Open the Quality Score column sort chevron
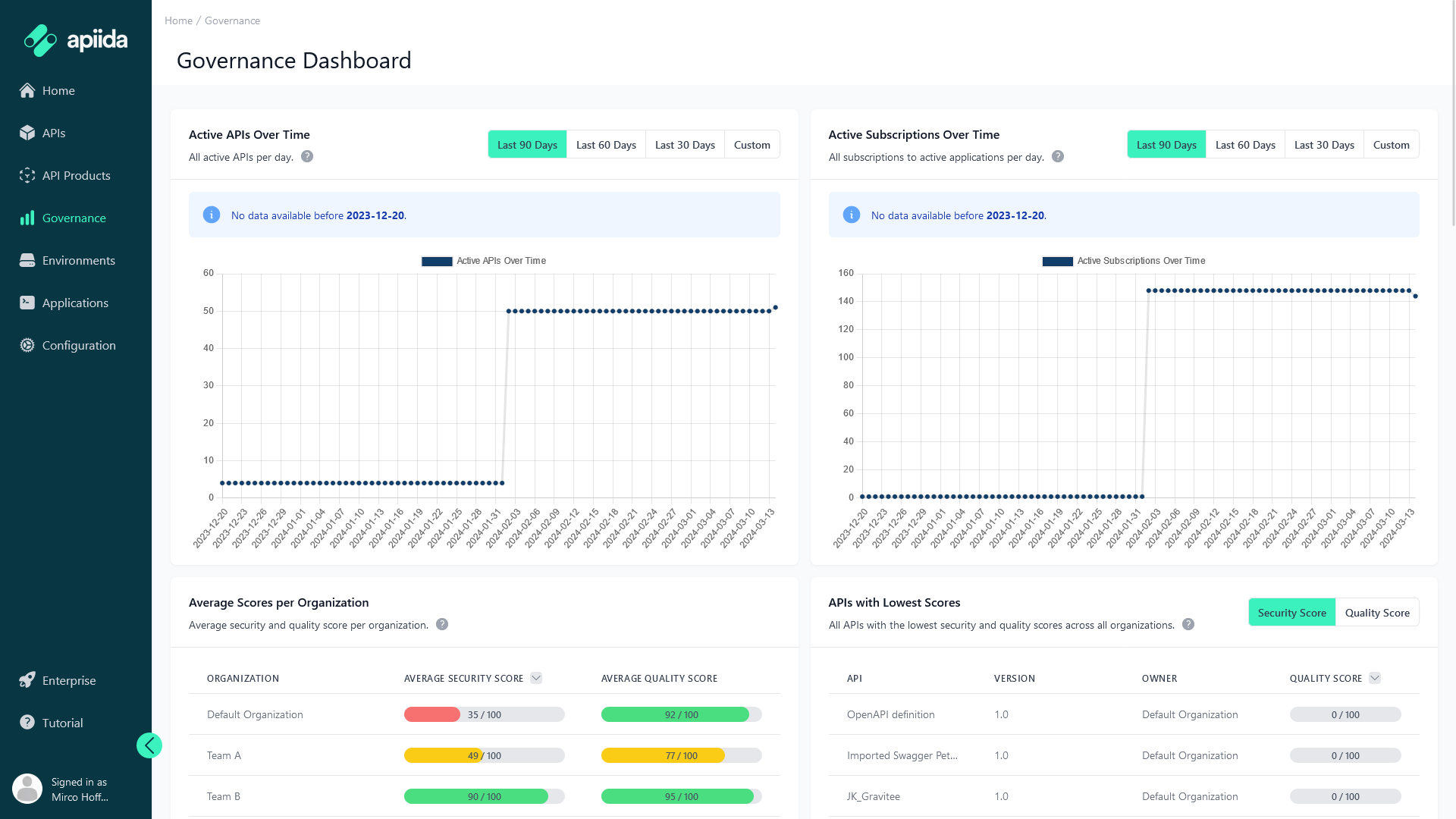1456x819 pixels. (x=1375, y=678)
